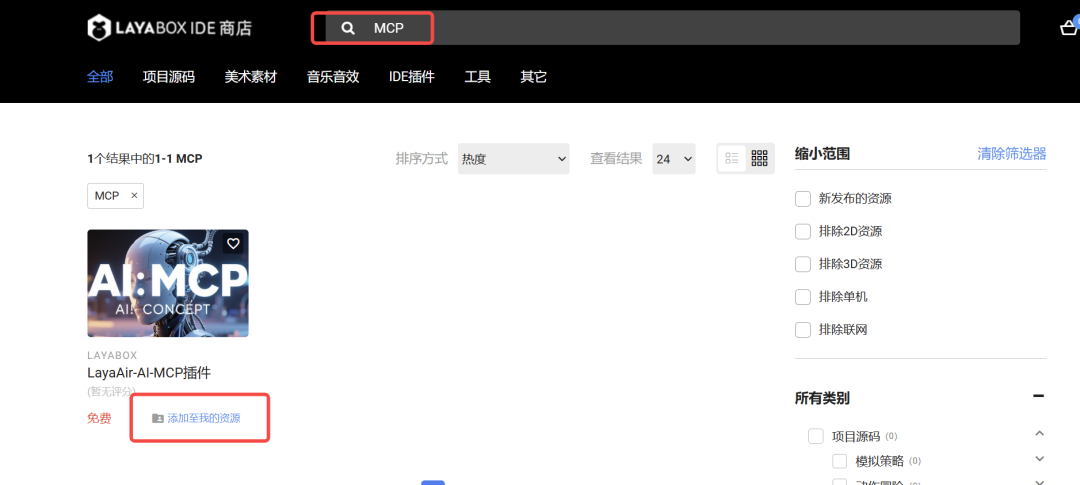Open the AI:MCP product thumbnail

coord(168,283)
